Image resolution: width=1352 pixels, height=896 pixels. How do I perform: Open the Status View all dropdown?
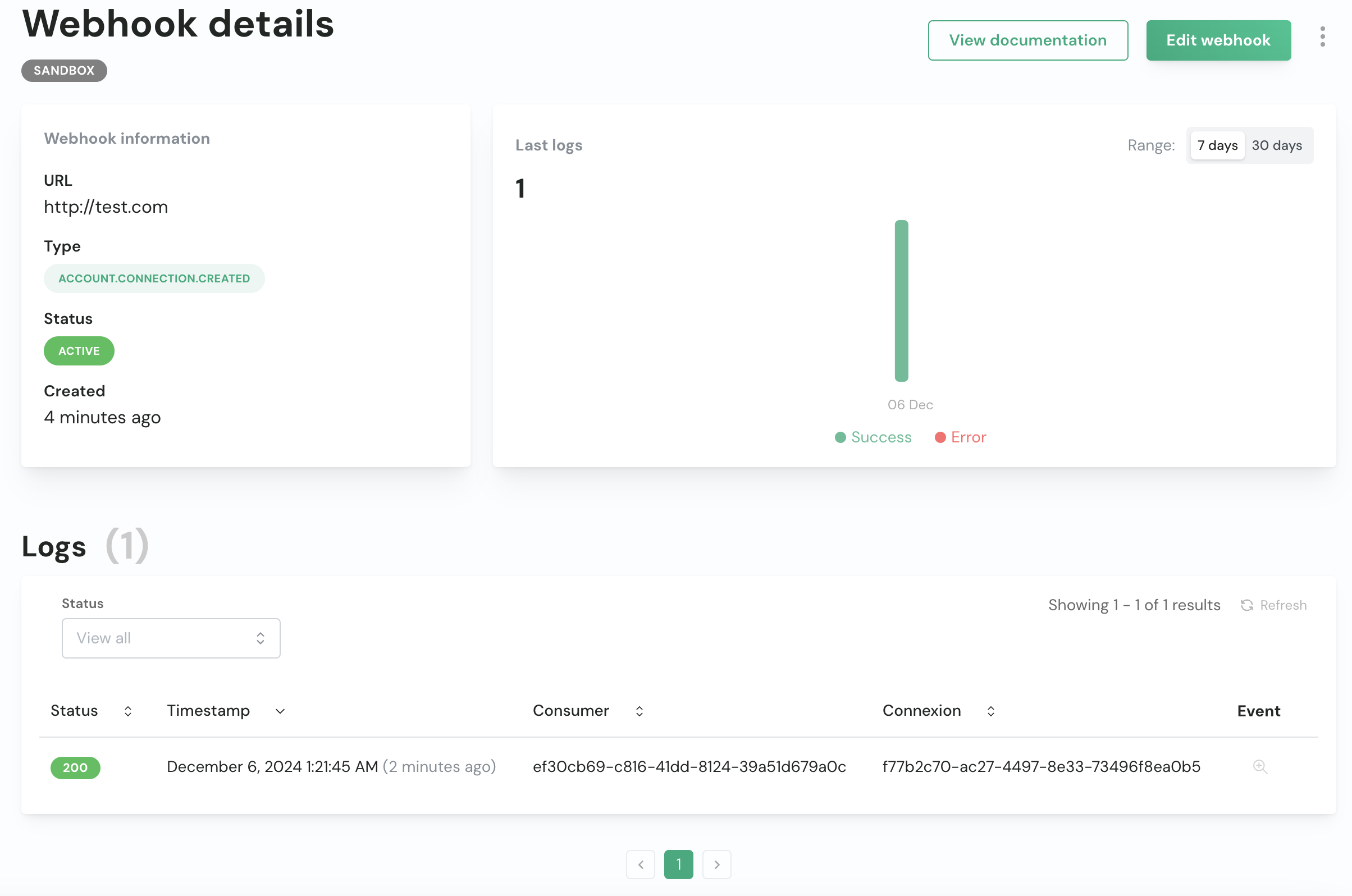point(171,638)
